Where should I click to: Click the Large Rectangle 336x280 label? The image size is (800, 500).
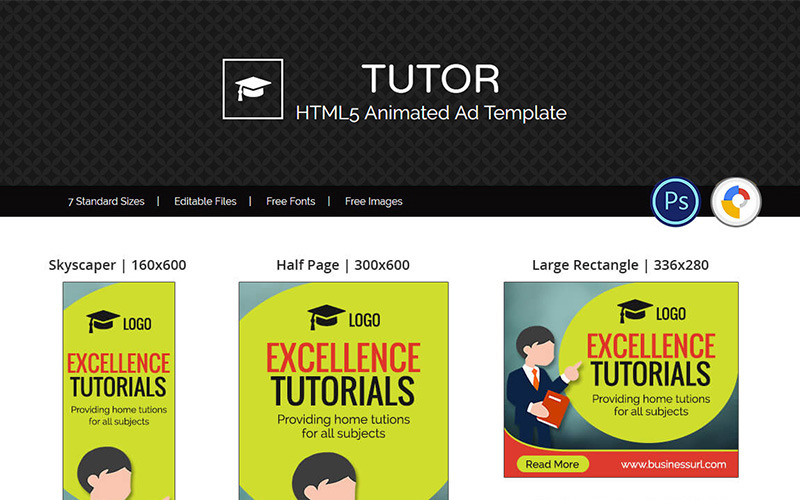(620, 265)
